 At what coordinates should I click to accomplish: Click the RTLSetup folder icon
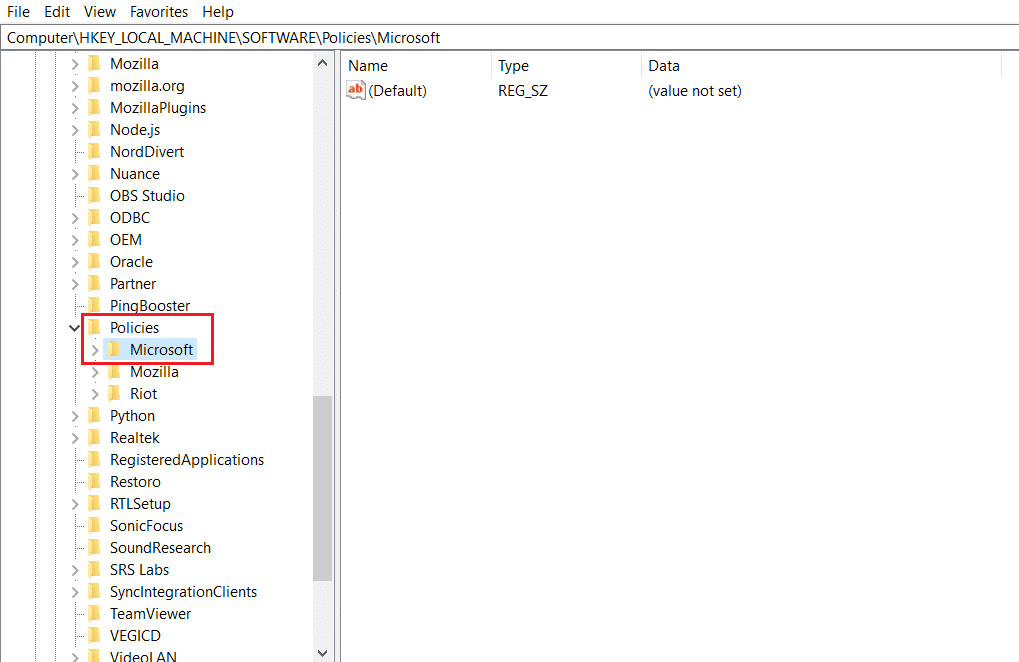94,503
